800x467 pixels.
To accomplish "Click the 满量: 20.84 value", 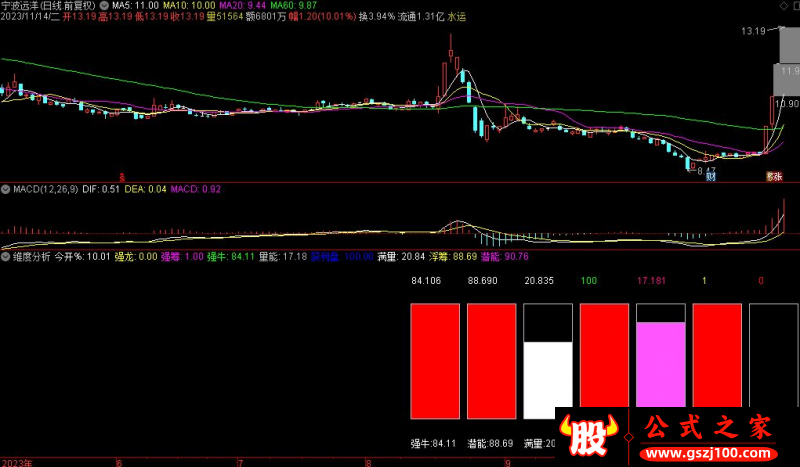I will (x=401, y=257).
